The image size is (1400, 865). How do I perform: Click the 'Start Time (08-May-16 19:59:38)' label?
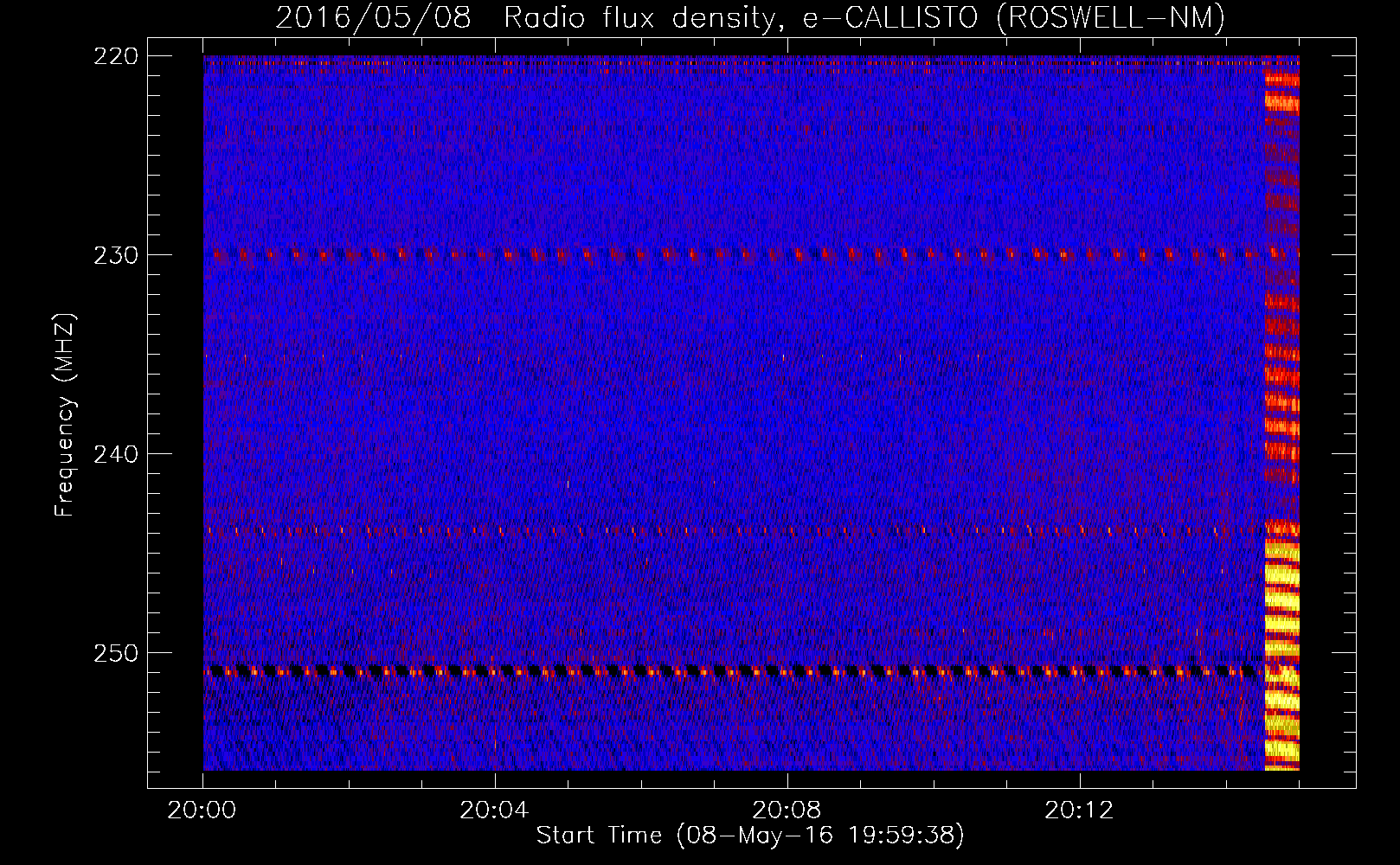click(x=750, y=836)
